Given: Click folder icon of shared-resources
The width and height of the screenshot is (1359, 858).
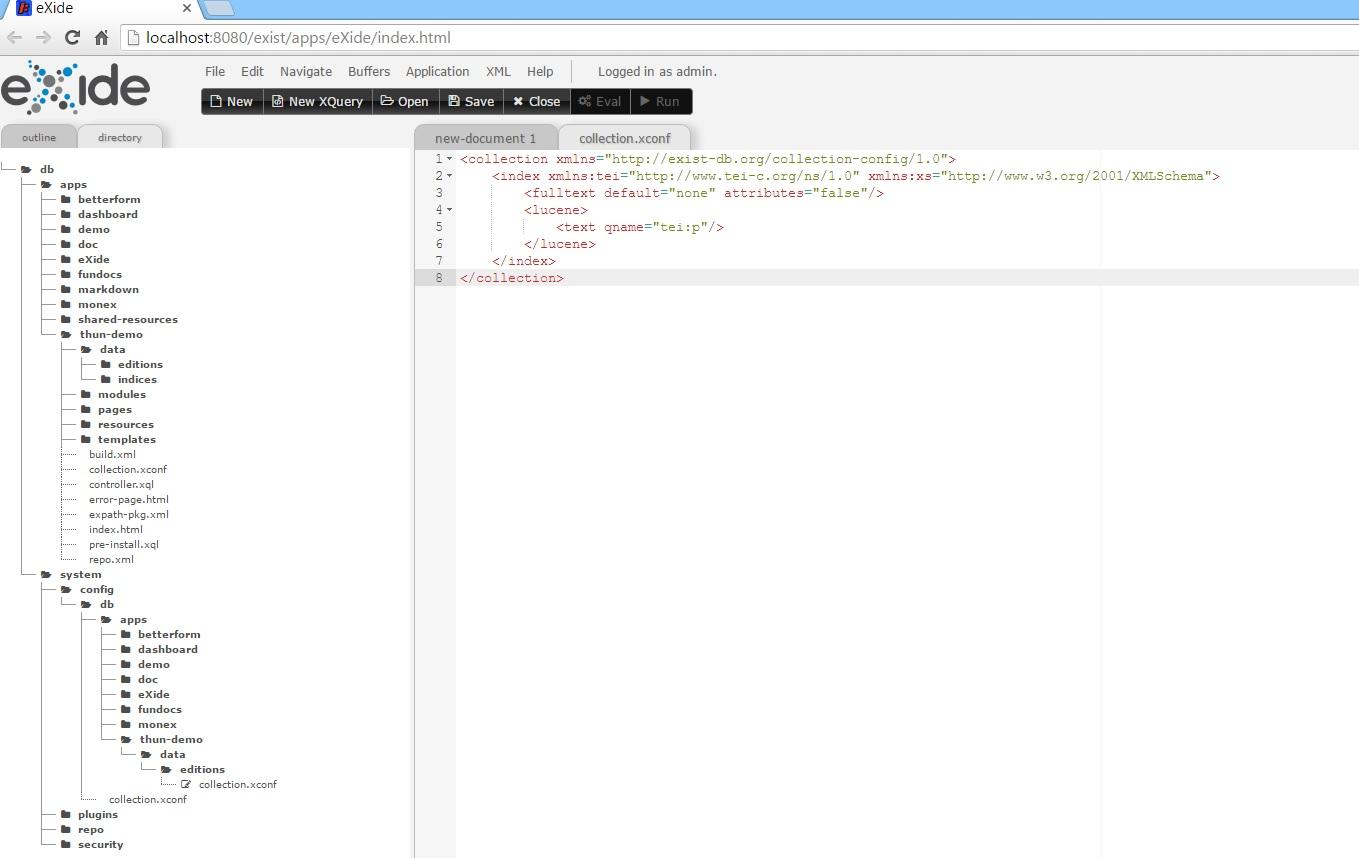Looking at the screenshot, I should tap(66, 319).
